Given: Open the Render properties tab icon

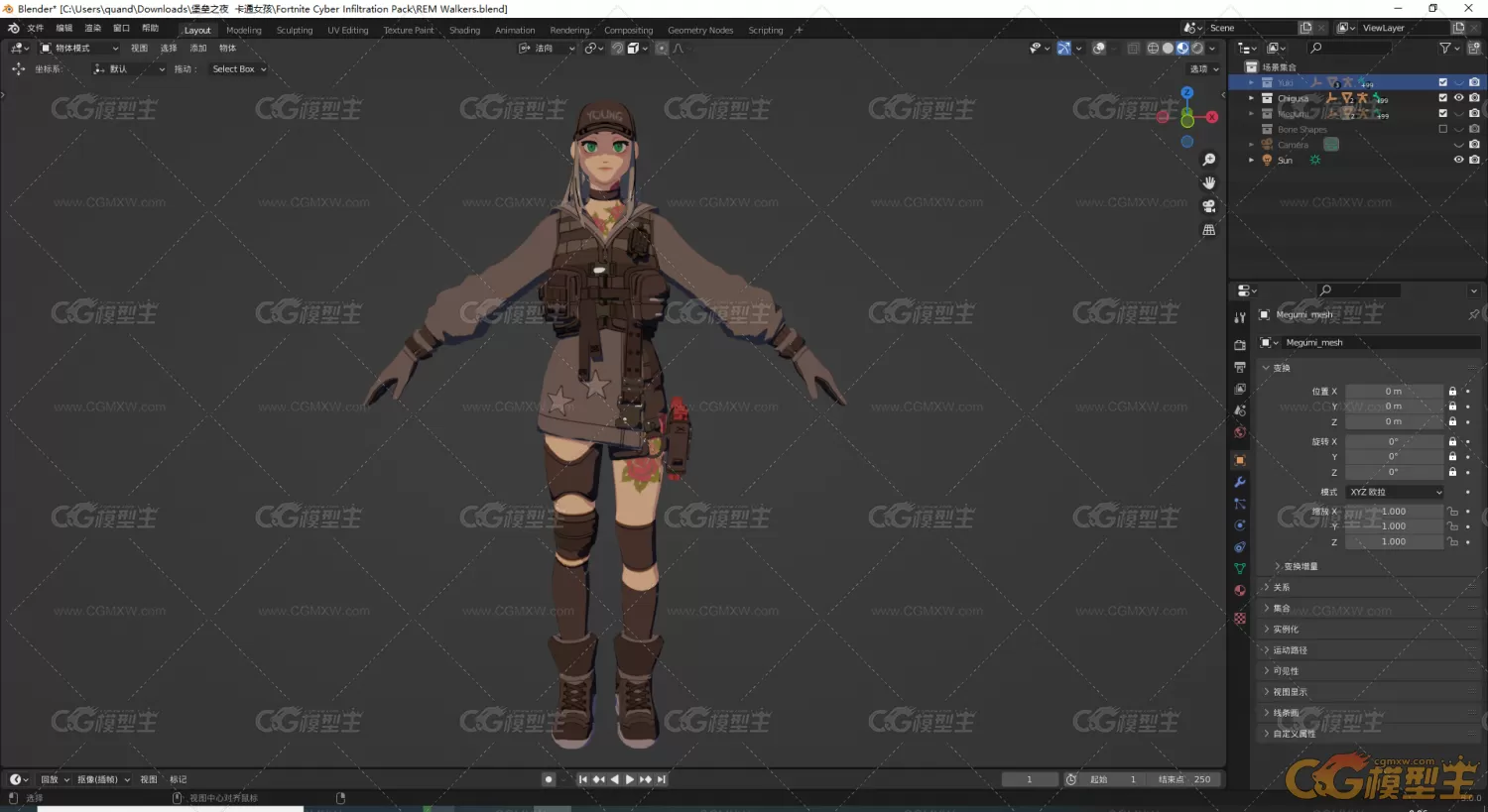Looking at the screenshot, I should 1239,345.
